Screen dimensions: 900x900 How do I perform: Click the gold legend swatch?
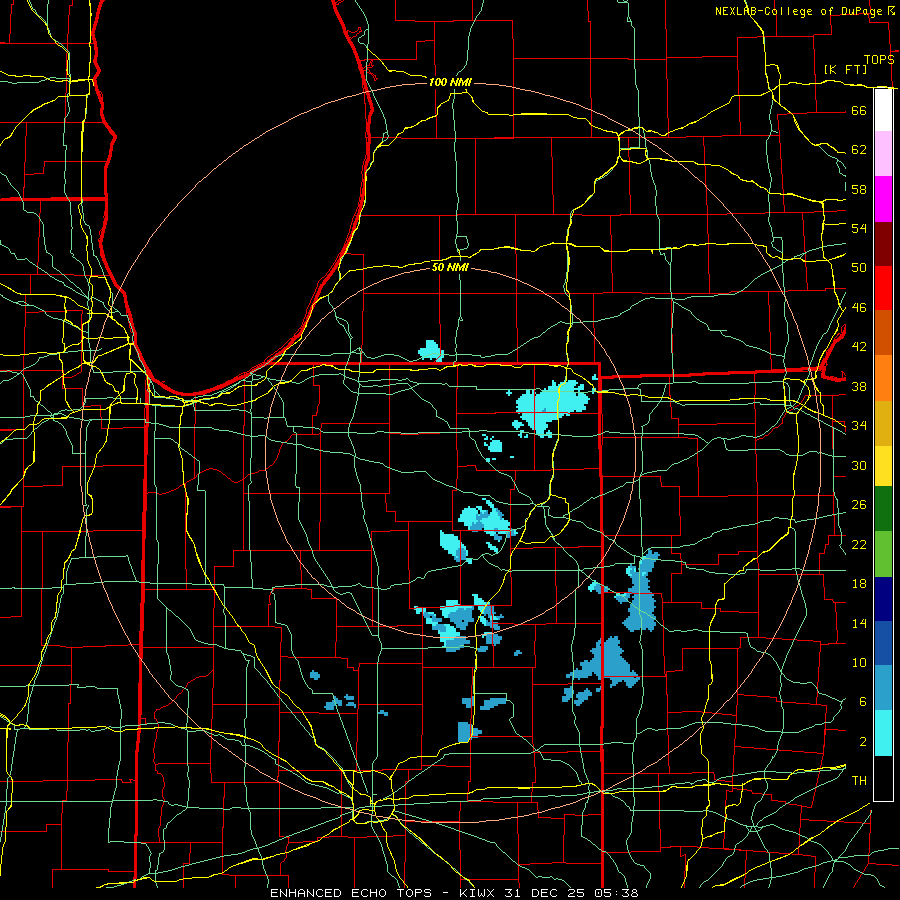pyautogui.click(x=883, y=423)
